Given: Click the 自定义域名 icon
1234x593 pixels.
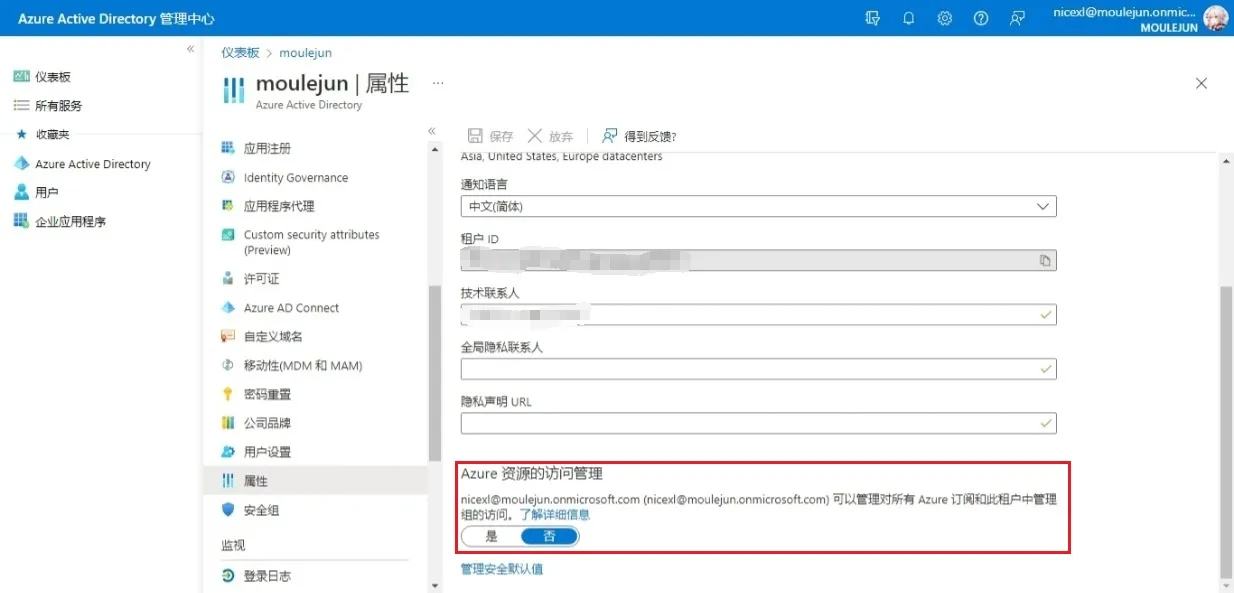Looking at the screenshot, I should pos(228,337).
